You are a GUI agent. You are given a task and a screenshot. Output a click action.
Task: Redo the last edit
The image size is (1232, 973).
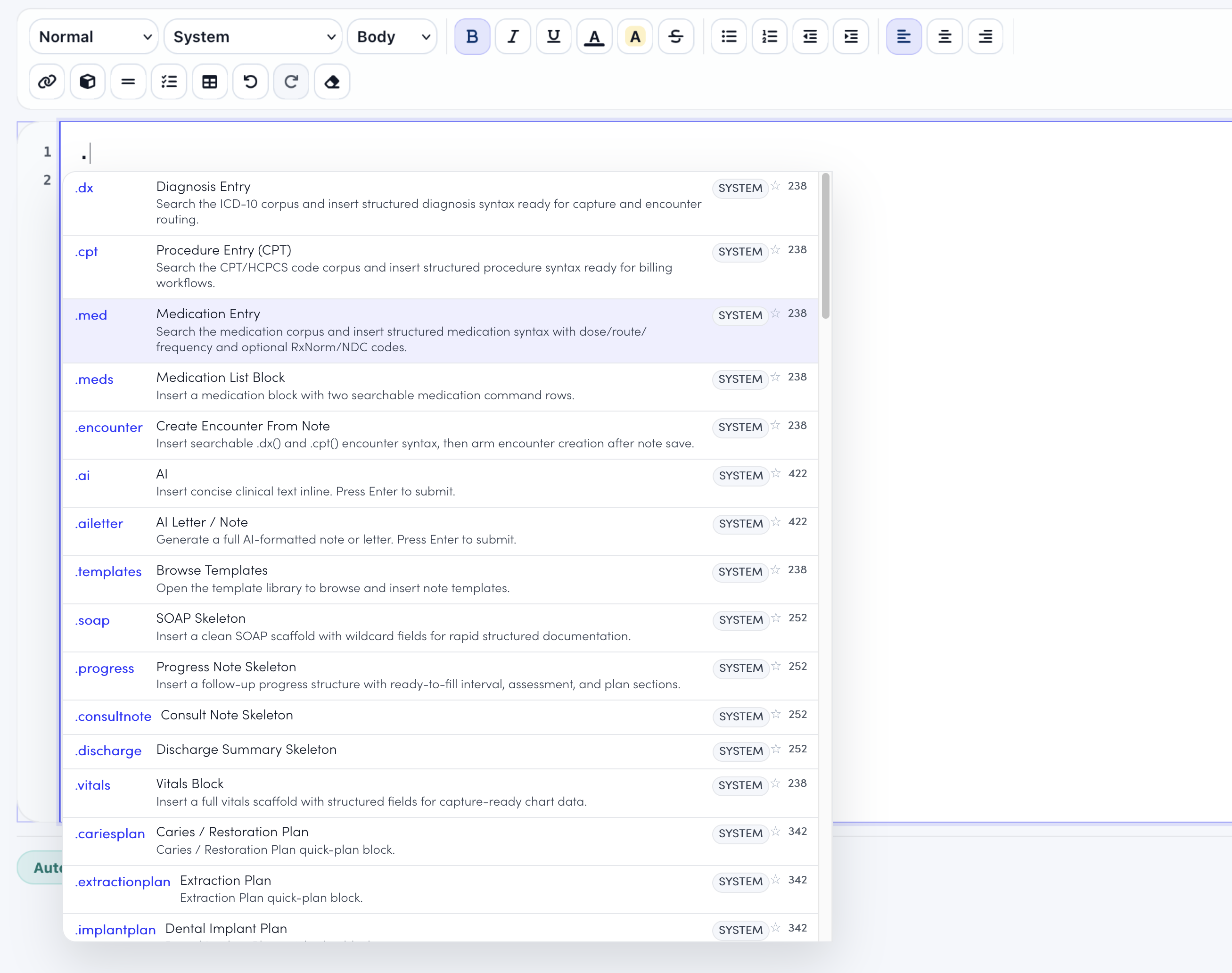pyautogui.click(x=291, y=82)
